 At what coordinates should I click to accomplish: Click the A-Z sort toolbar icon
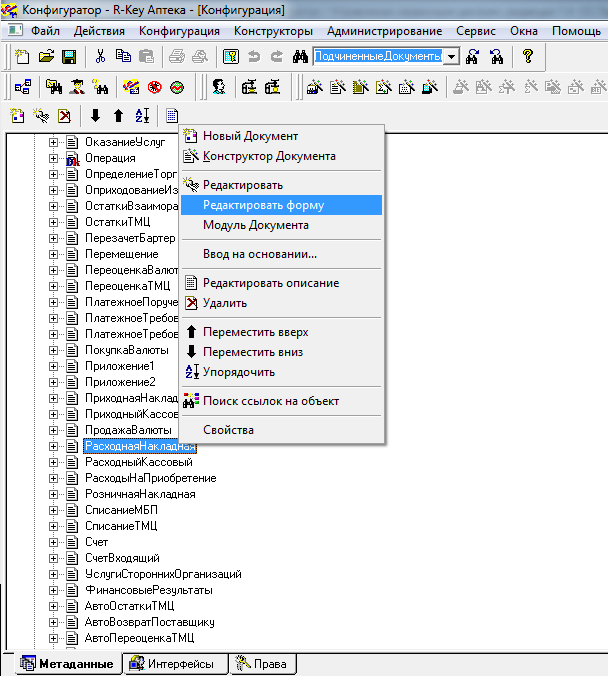pos(141,115)
